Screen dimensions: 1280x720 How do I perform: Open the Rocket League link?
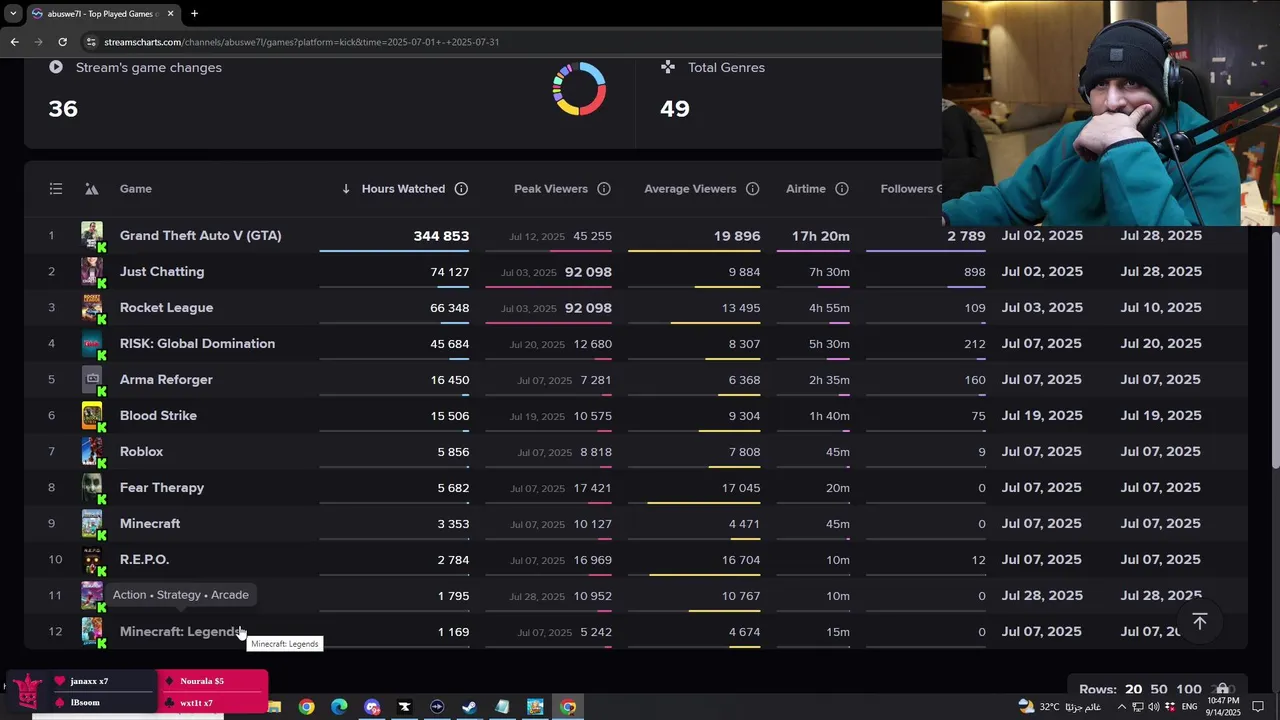pos(166,308)
